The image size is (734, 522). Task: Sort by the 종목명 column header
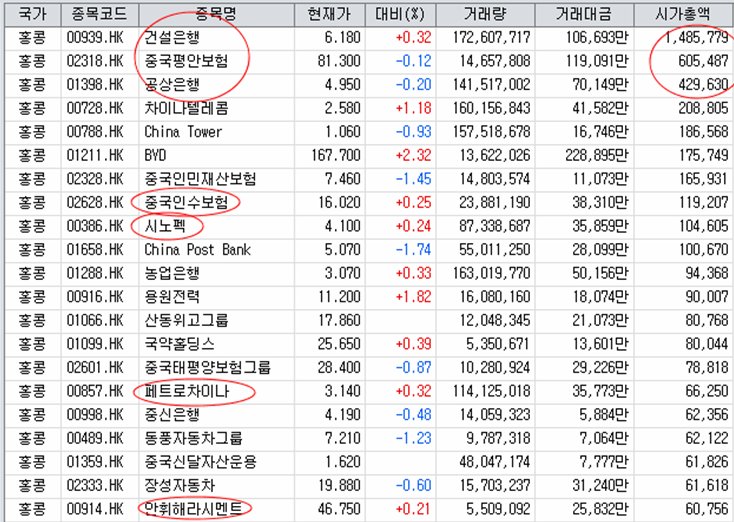[216, 14]
